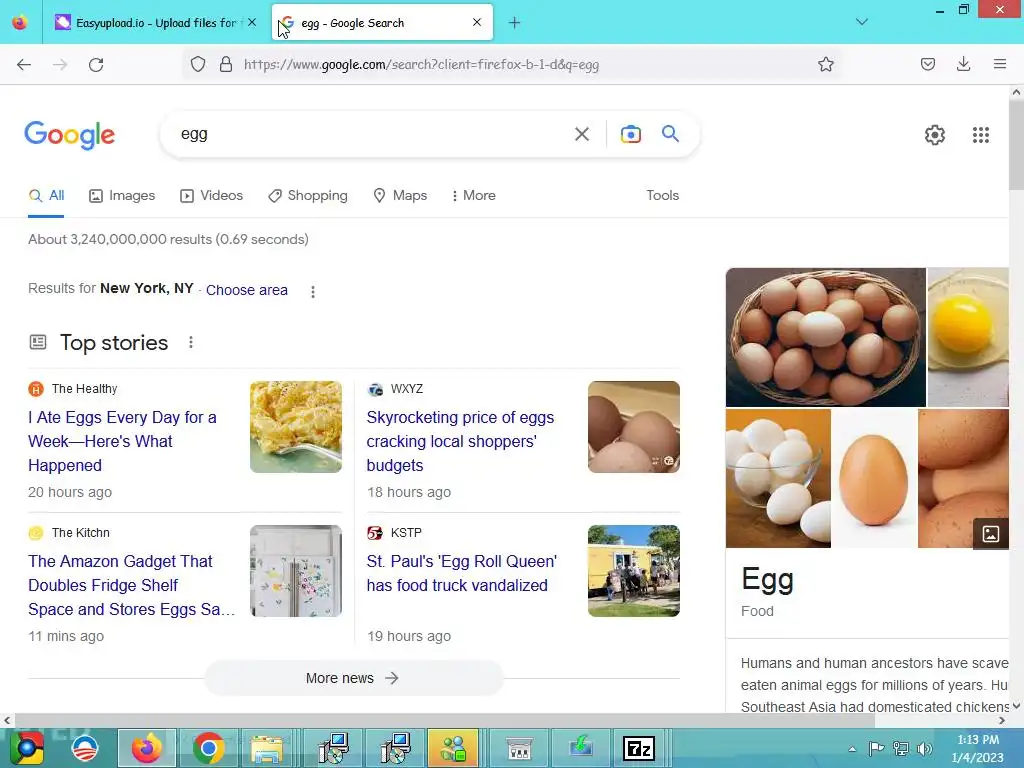Click the Action Center flag tray icon
This screenshot has width=1024, height=768.
(x=876, y=748)
